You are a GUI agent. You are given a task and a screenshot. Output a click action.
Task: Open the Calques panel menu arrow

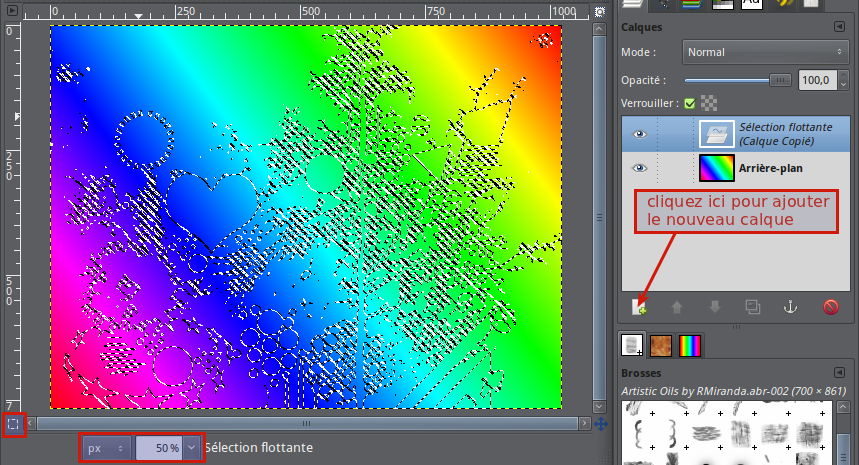point(839,29)
